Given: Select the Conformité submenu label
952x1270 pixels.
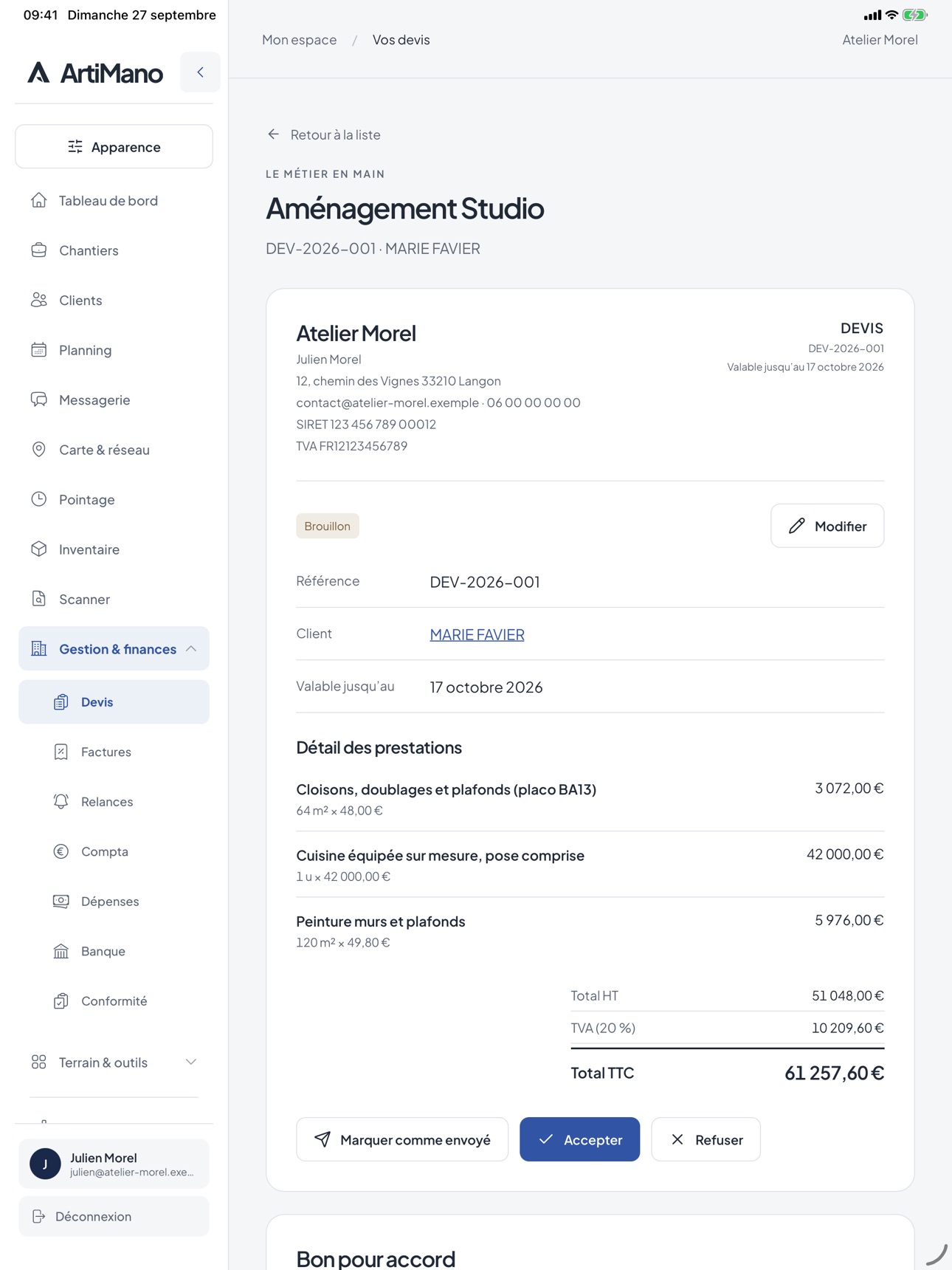Looking at the screenshot, I should (x=114, y=1001).
